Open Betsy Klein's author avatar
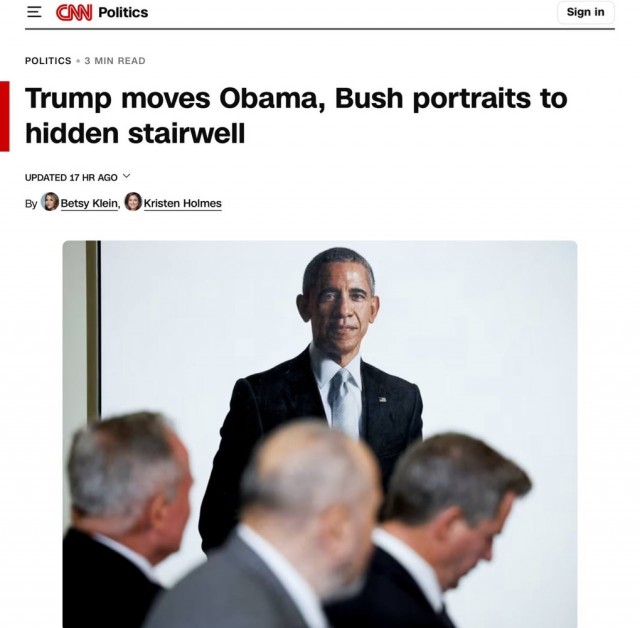The height and width of the screenshot is (628, 640). (50, 202)
